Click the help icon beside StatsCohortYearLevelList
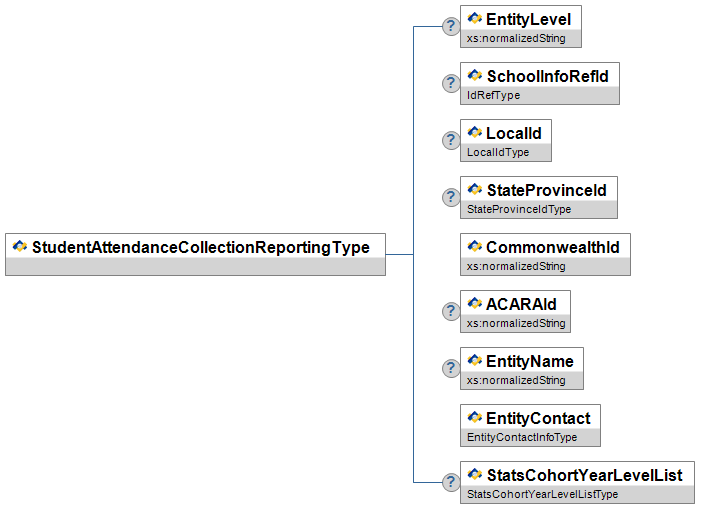Screen dimensions: 717x508 coord(451,482)
